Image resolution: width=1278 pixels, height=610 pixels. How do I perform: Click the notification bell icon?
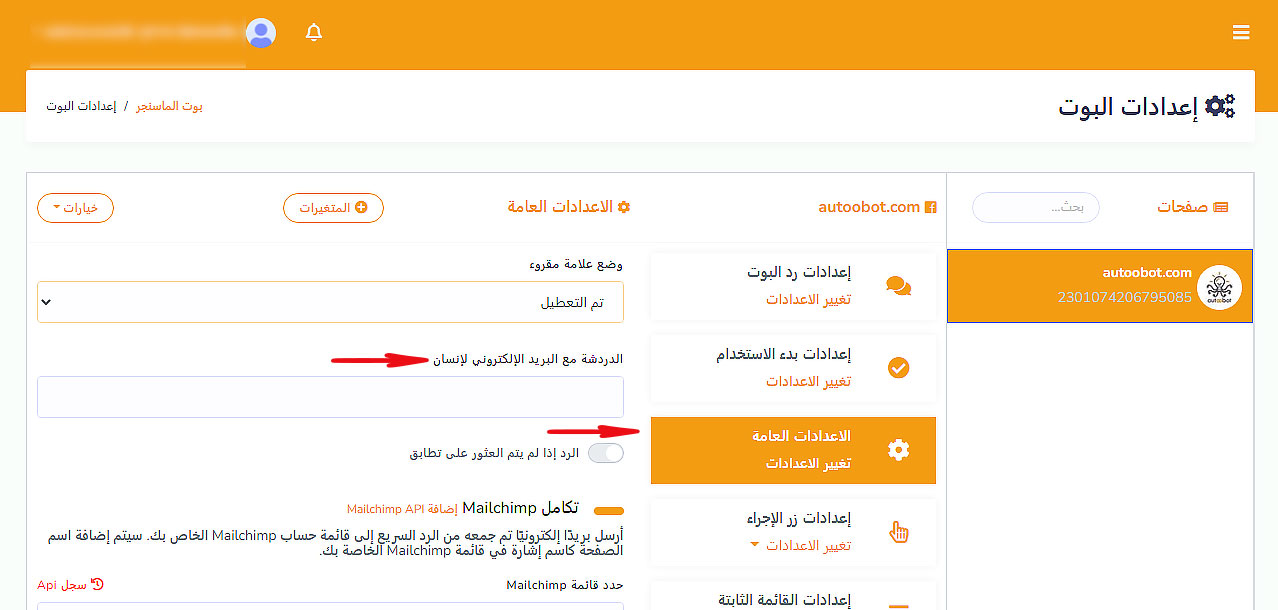coord(314,33)
